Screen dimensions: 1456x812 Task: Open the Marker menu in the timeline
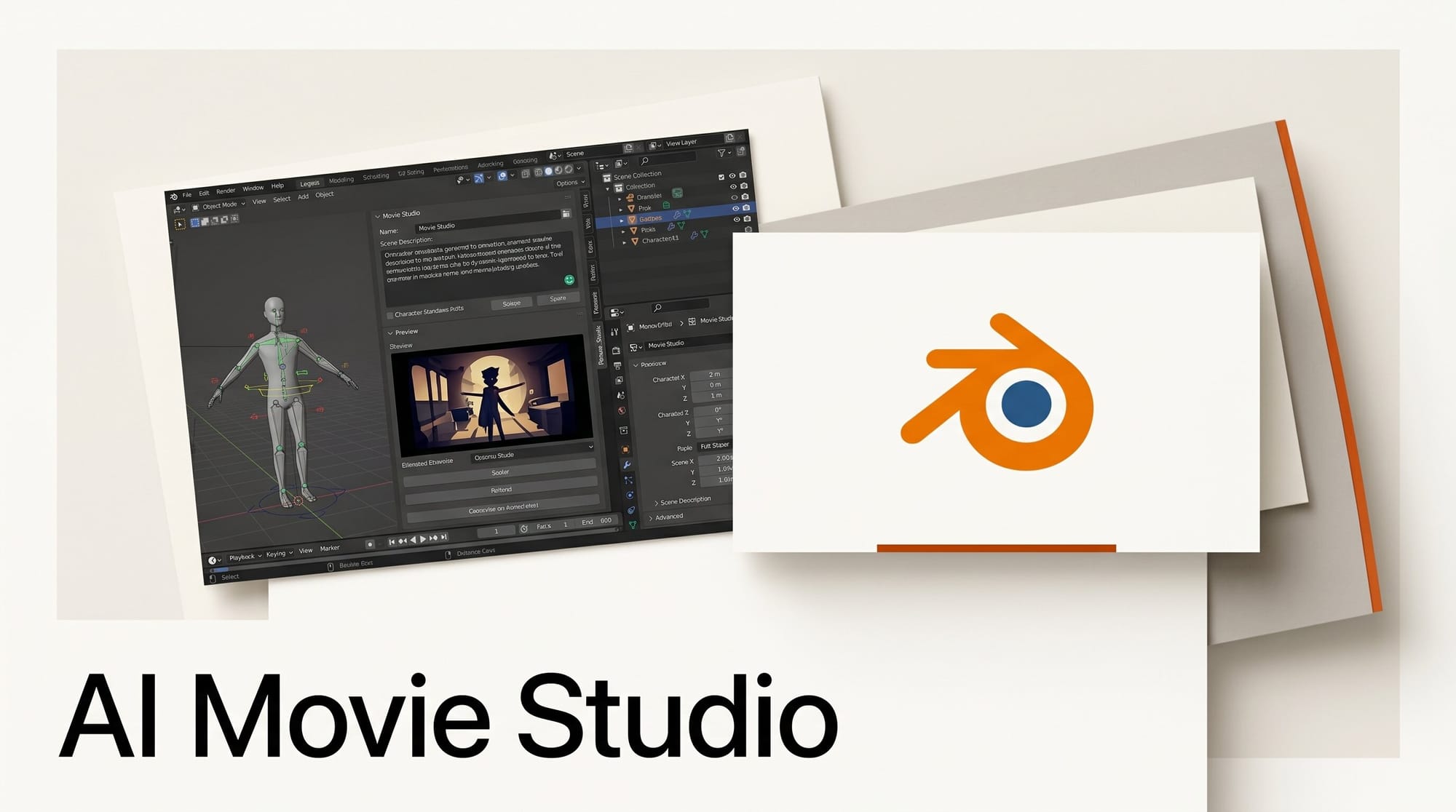point(330,549)
